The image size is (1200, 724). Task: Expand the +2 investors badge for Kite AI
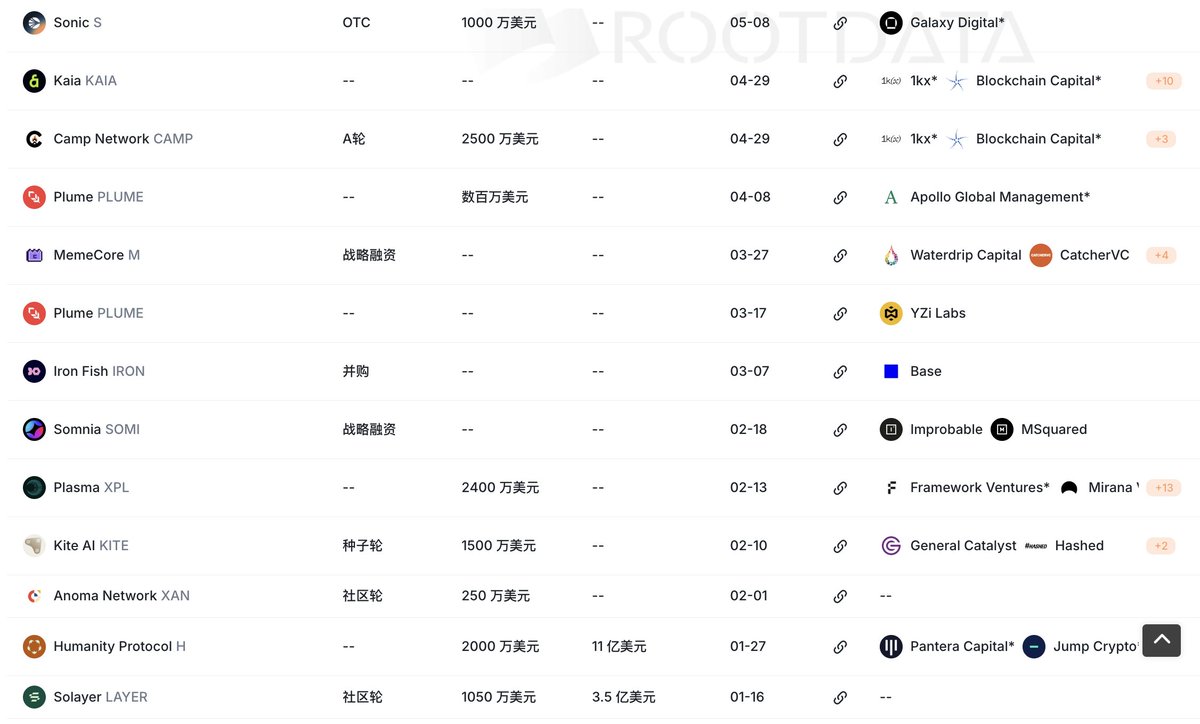pos(1161,546)
